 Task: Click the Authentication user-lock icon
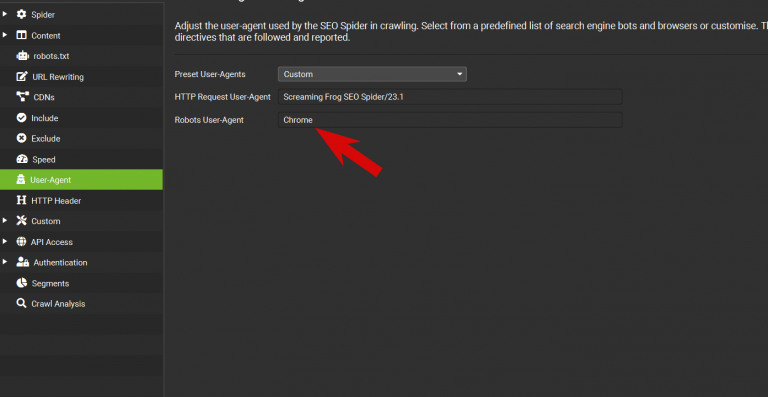click(x=23, y=262)
